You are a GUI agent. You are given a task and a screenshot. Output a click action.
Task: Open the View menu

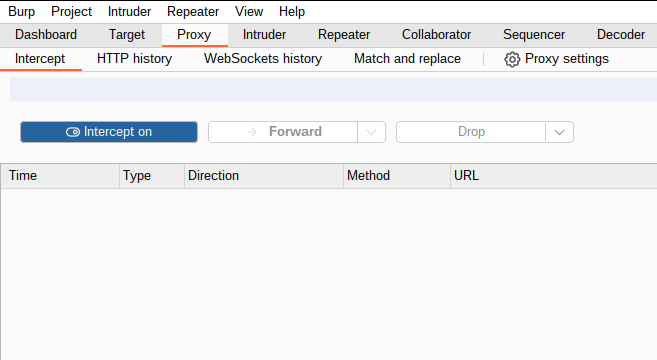pos(249,12)
